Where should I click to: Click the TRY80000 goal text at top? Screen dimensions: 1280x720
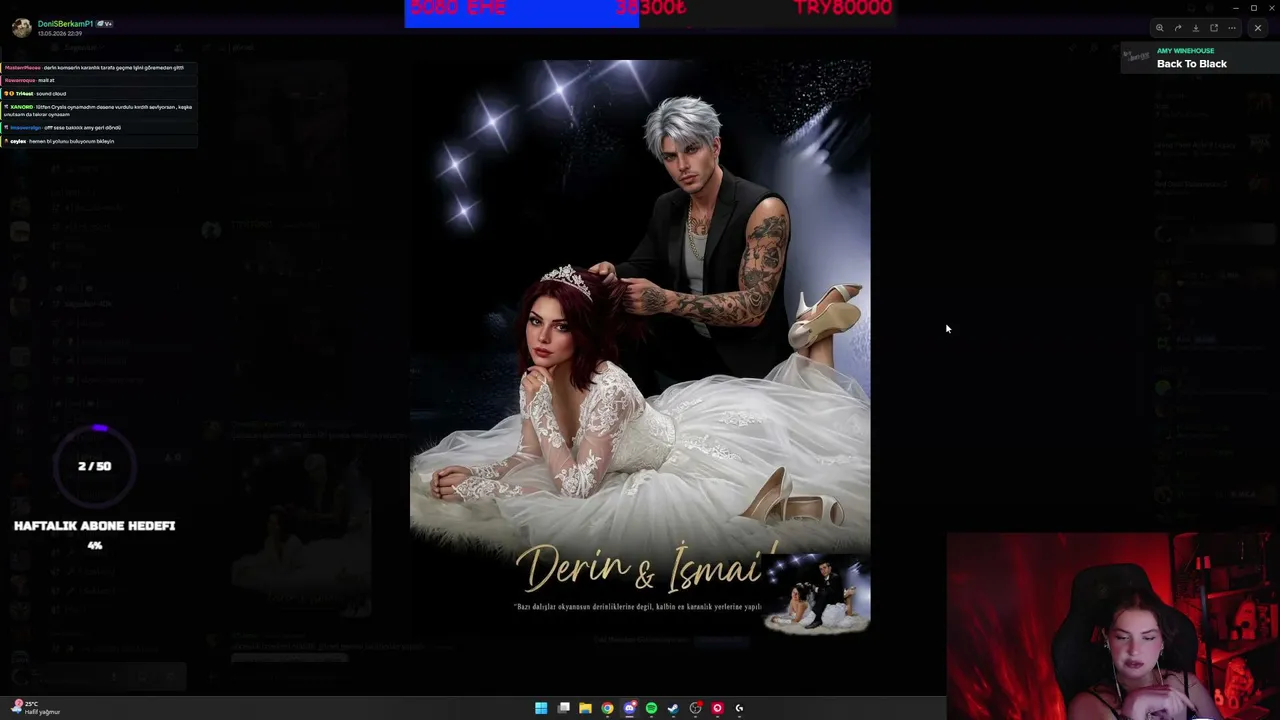pyautogui.click(x=842, y=8)
